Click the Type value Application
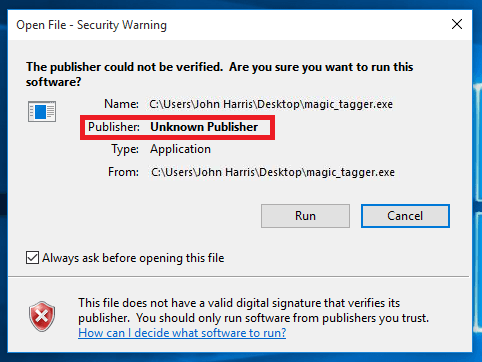Screen dimensions: 482x362 (180, 149)
